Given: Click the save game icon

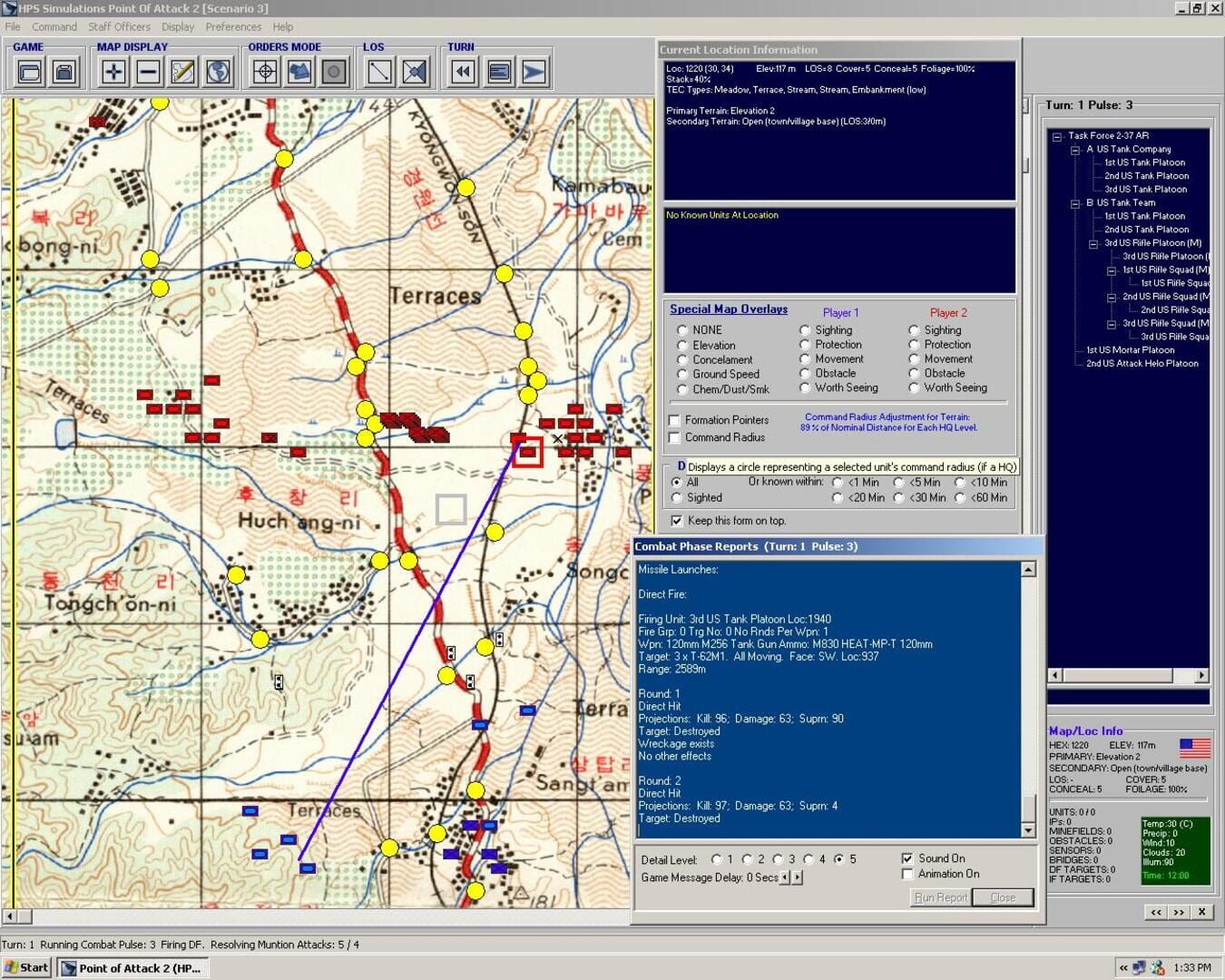Looking at the screenshot, I should point(63,69).
